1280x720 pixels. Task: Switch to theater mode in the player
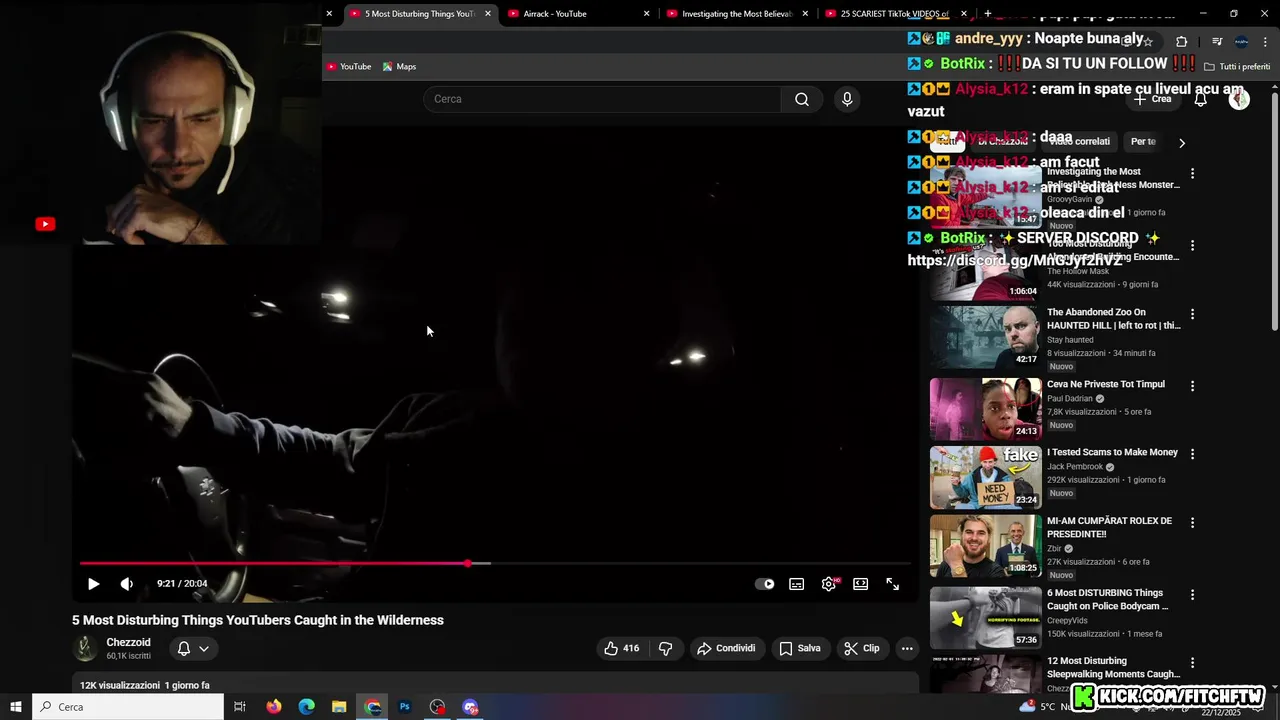(x=861, y=584)
